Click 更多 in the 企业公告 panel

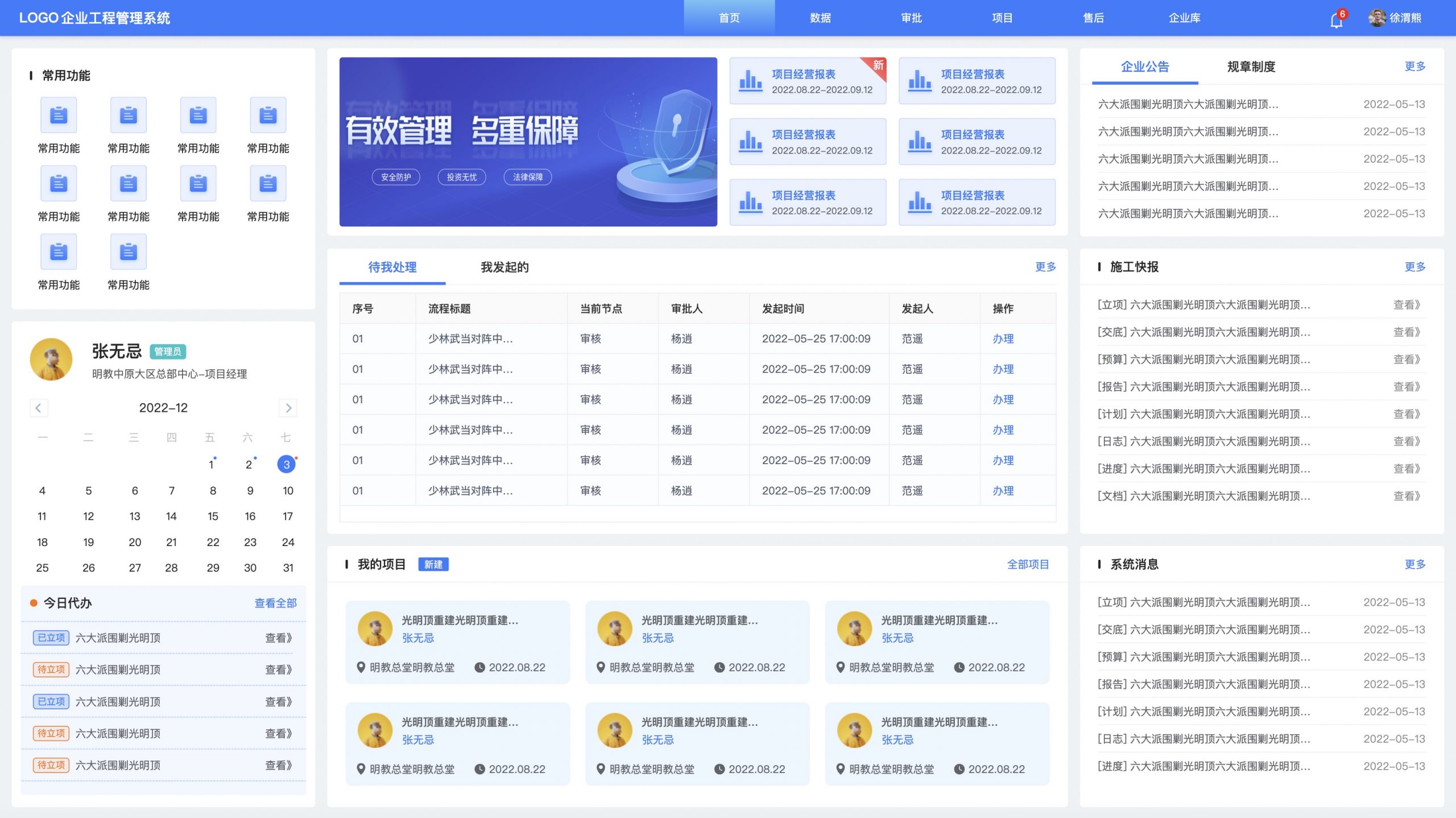1414,67
